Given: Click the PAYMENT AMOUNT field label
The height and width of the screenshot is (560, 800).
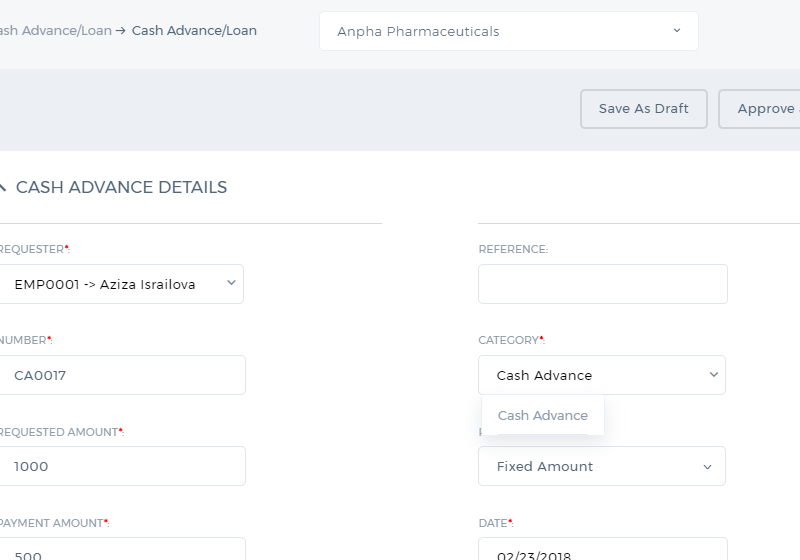Looking at the screenshot, I should (x=54, y=523).
